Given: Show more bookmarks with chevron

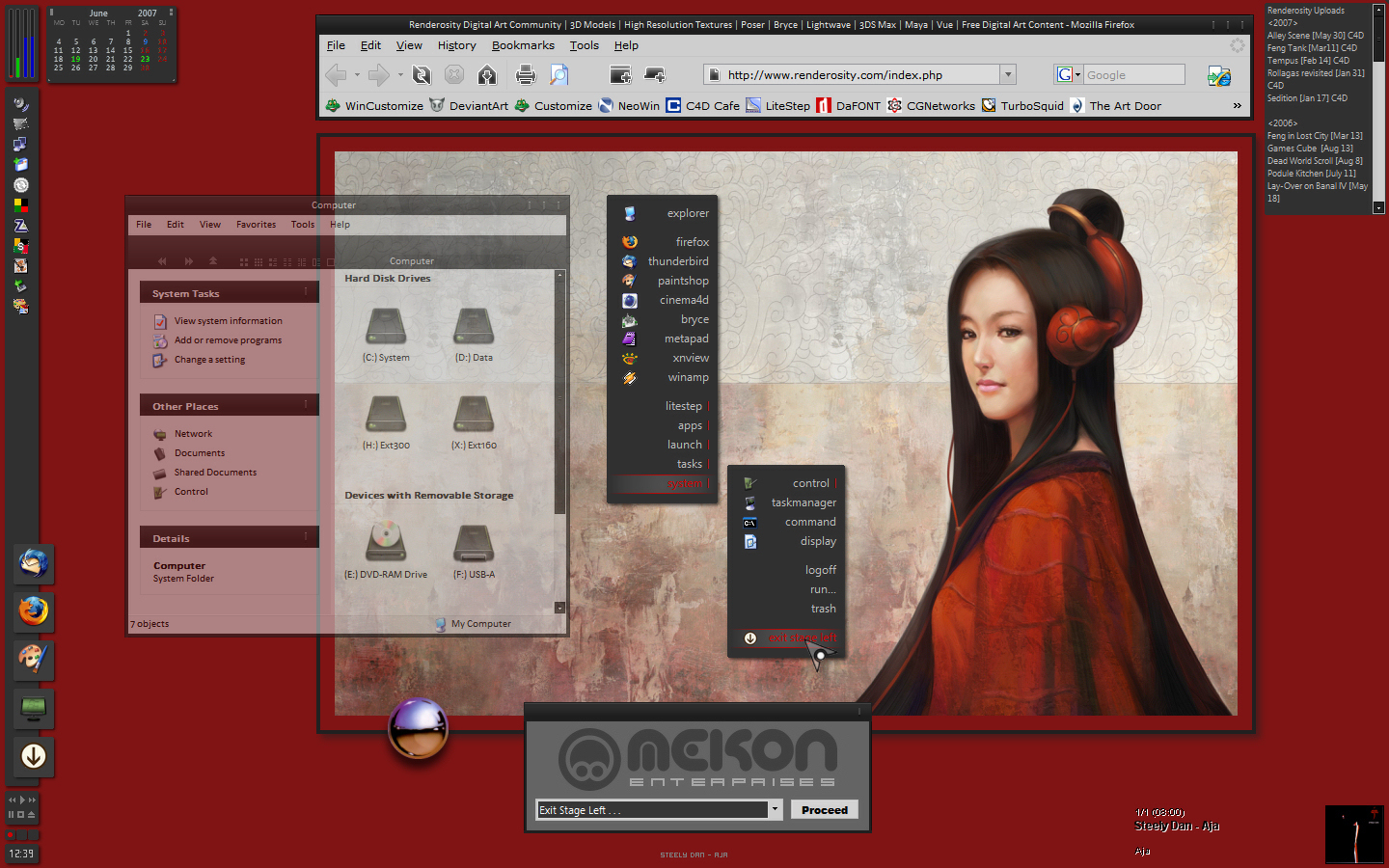Looking at the screenshot, I should tap(1238, 105).
